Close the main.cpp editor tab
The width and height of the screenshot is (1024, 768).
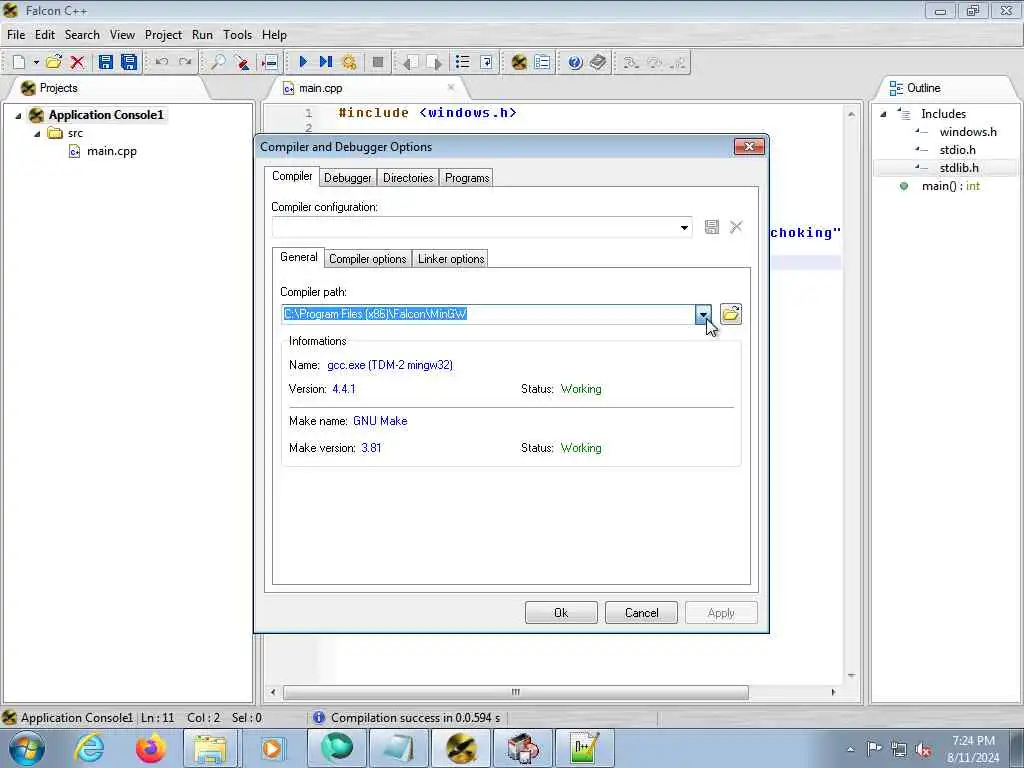tap(451, 87)
